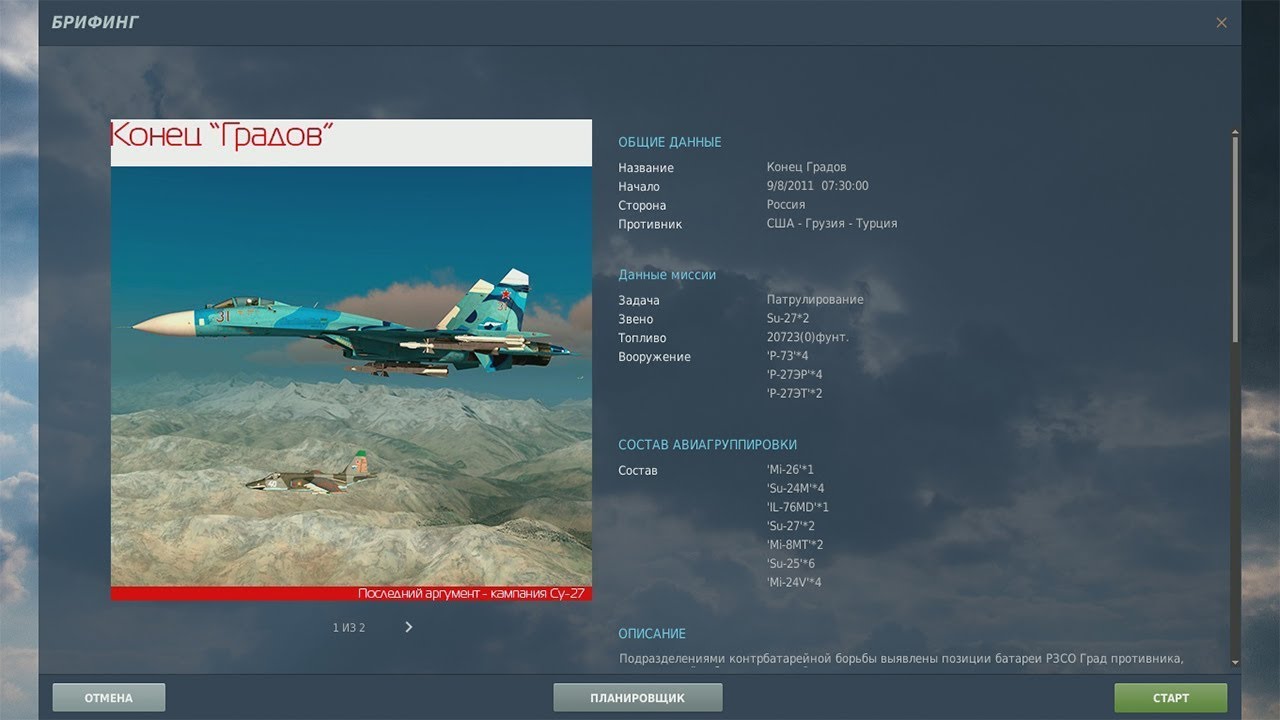Click description text about РЗСО Град battery
Screen dimensions: 1280x720
(x=901, y=658)
